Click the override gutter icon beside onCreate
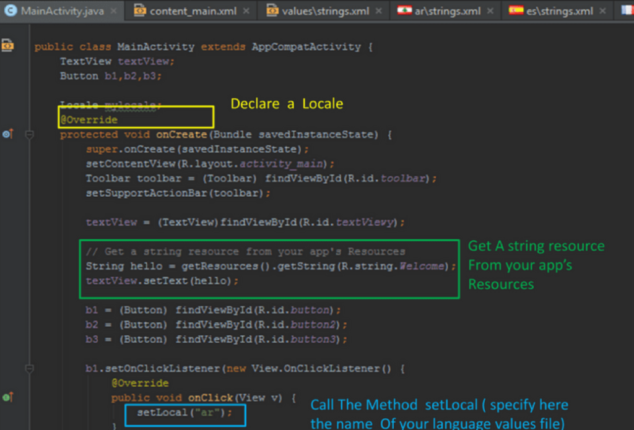Image resolution: width=634 pixels, height=430 pixels. tap(7, 134)
